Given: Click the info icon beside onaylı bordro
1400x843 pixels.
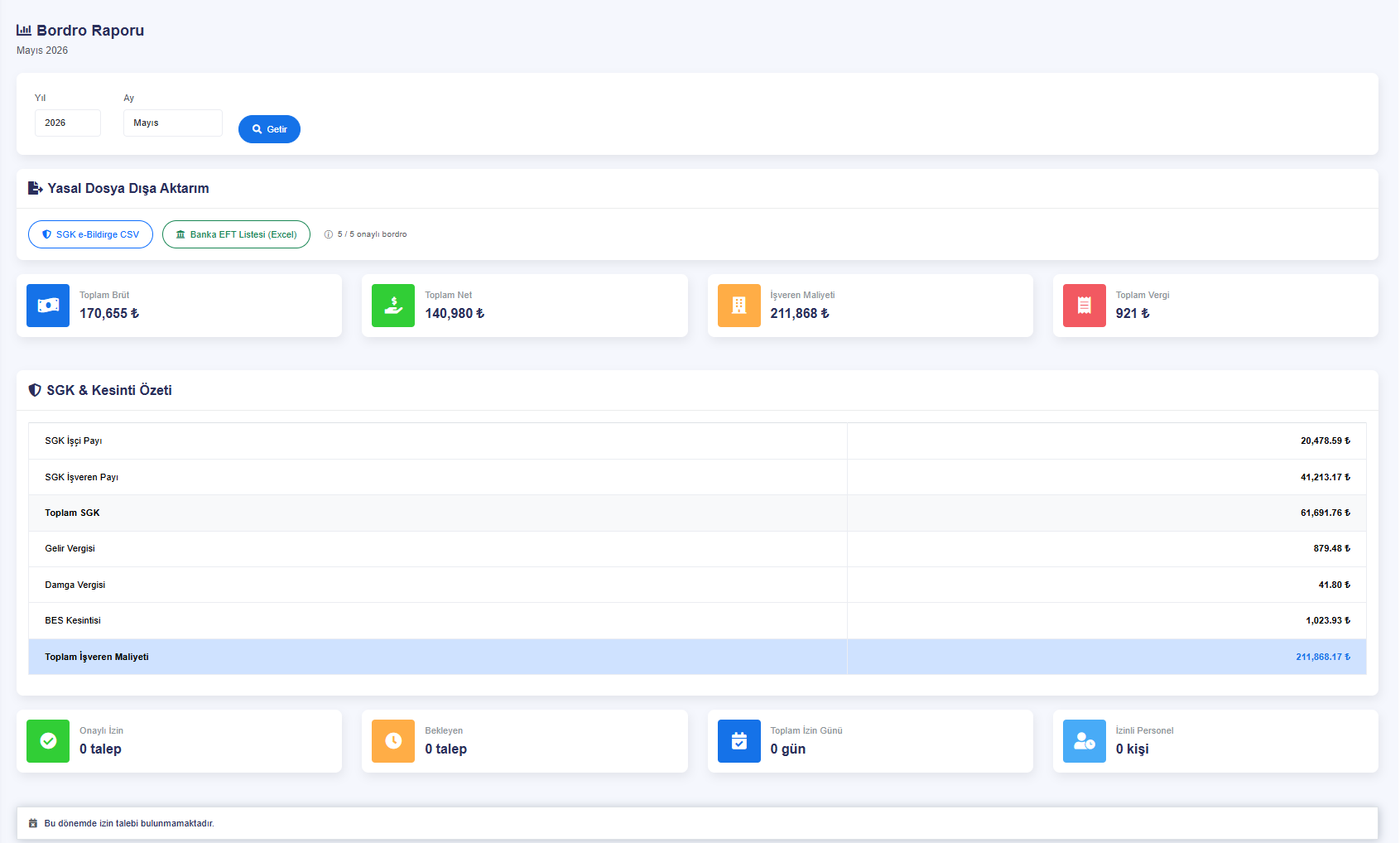Looking at the screenshot, I should [329, 234].
